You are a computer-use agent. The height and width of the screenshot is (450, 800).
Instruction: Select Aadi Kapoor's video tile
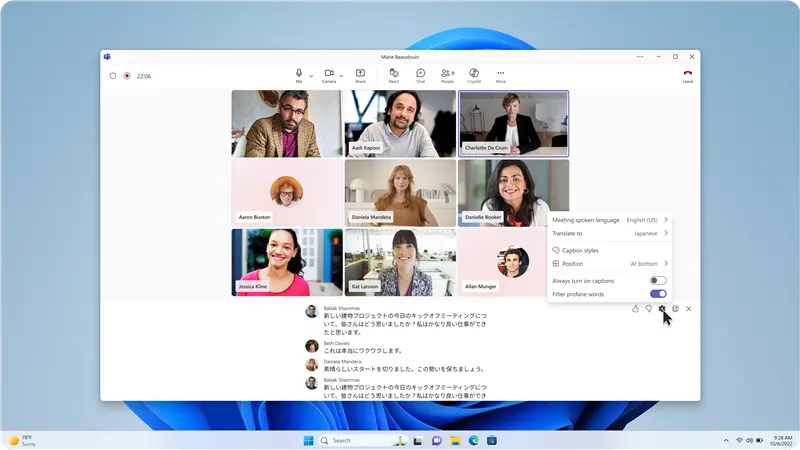pyautogui.click(x=400, y=123)
